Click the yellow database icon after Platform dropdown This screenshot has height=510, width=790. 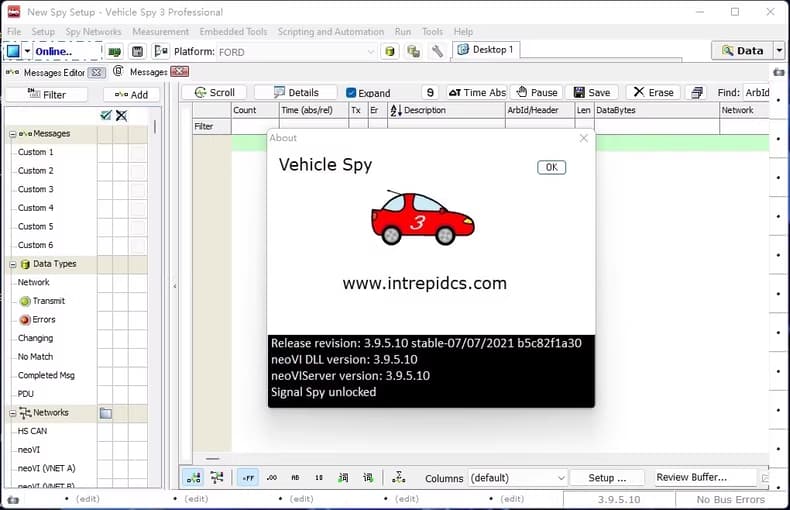click(390, 51)
